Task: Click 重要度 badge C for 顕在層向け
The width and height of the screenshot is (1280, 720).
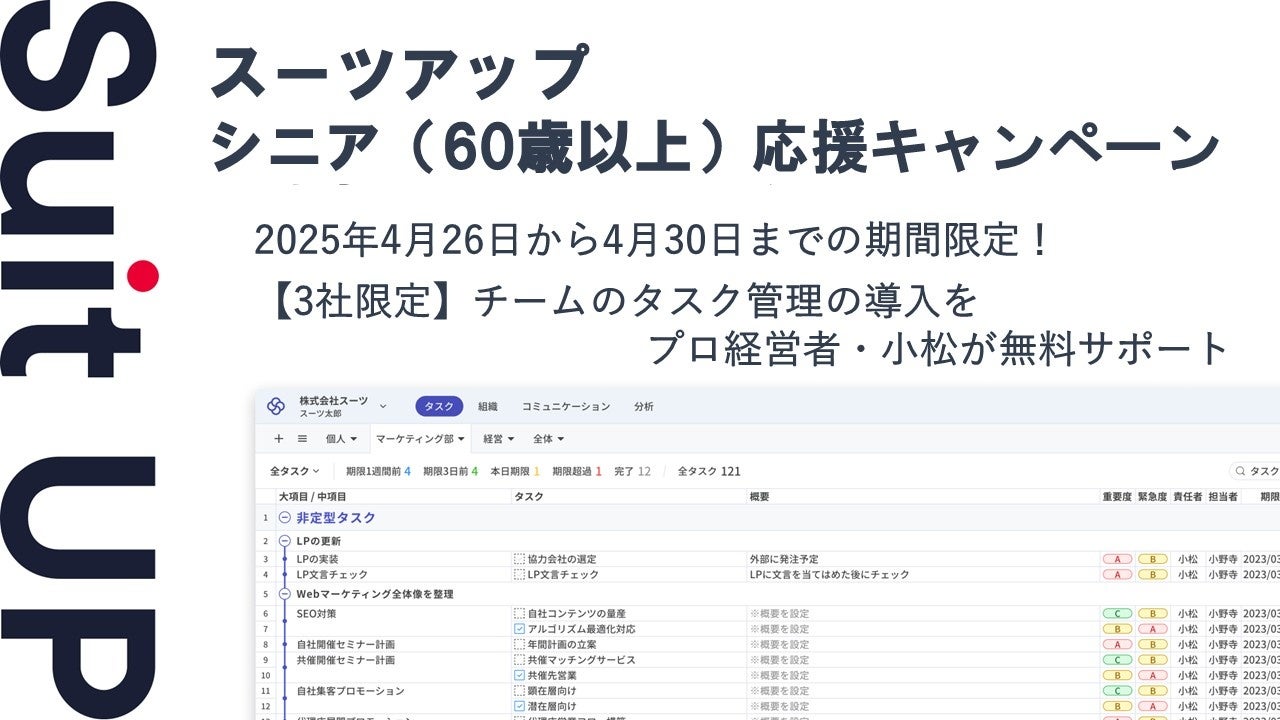Action: point(1117,691)
